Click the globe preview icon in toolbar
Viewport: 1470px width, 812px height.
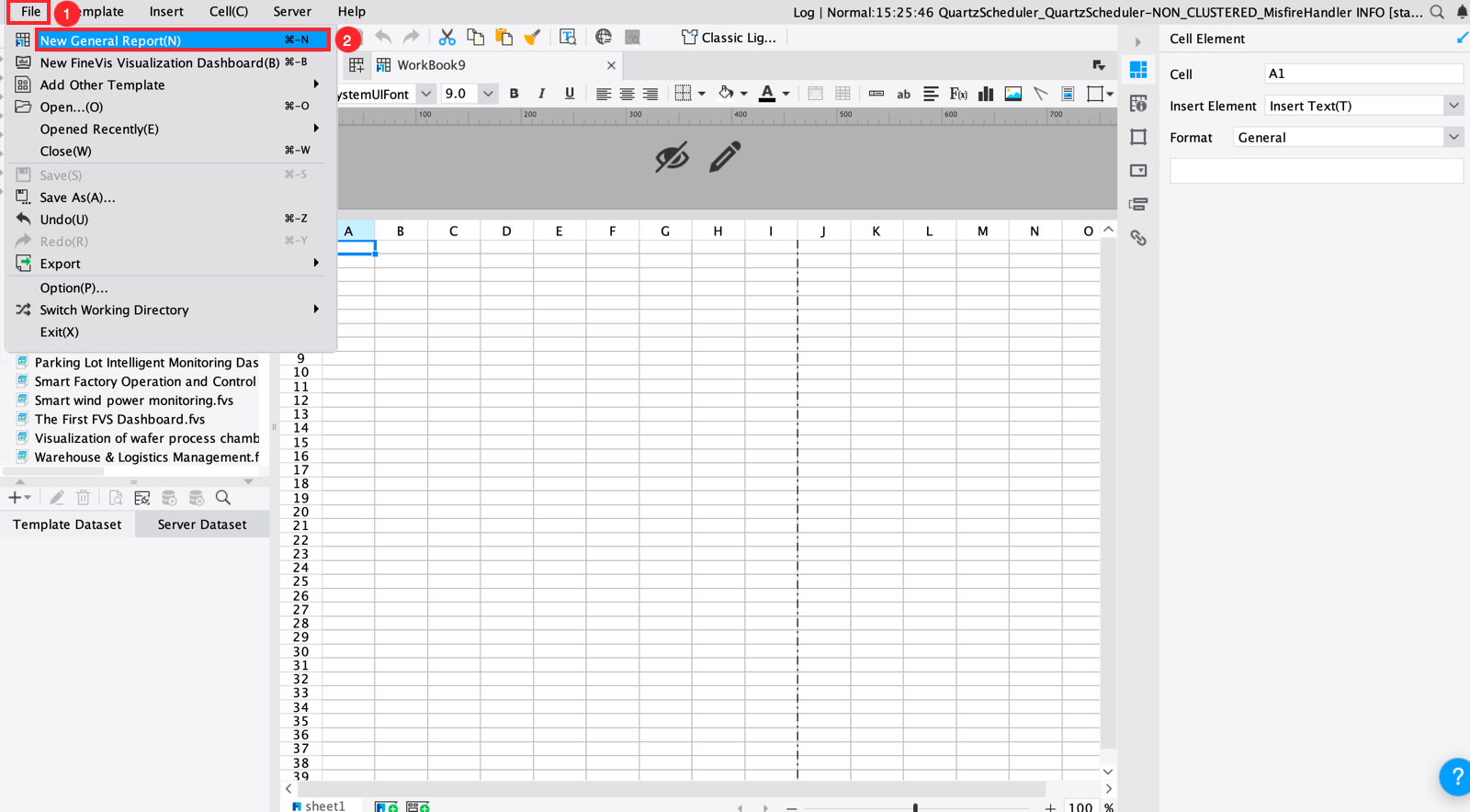click(604, 38)
